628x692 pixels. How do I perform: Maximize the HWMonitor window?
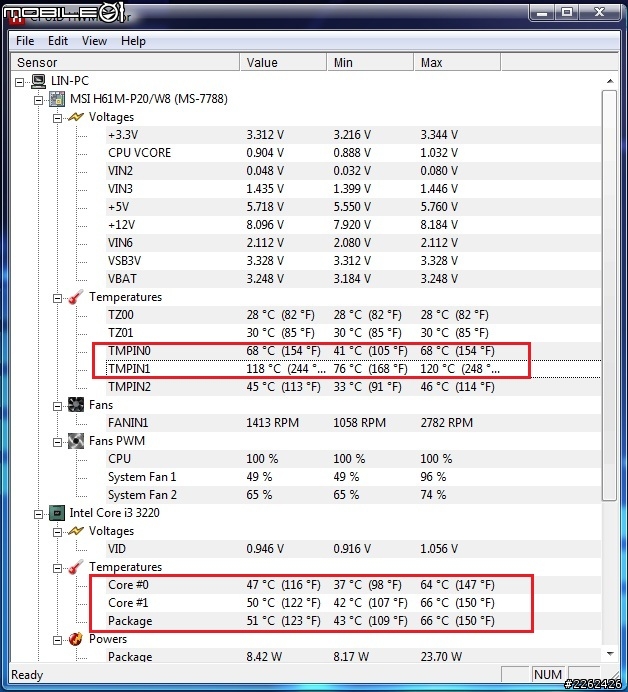[567, 12]
